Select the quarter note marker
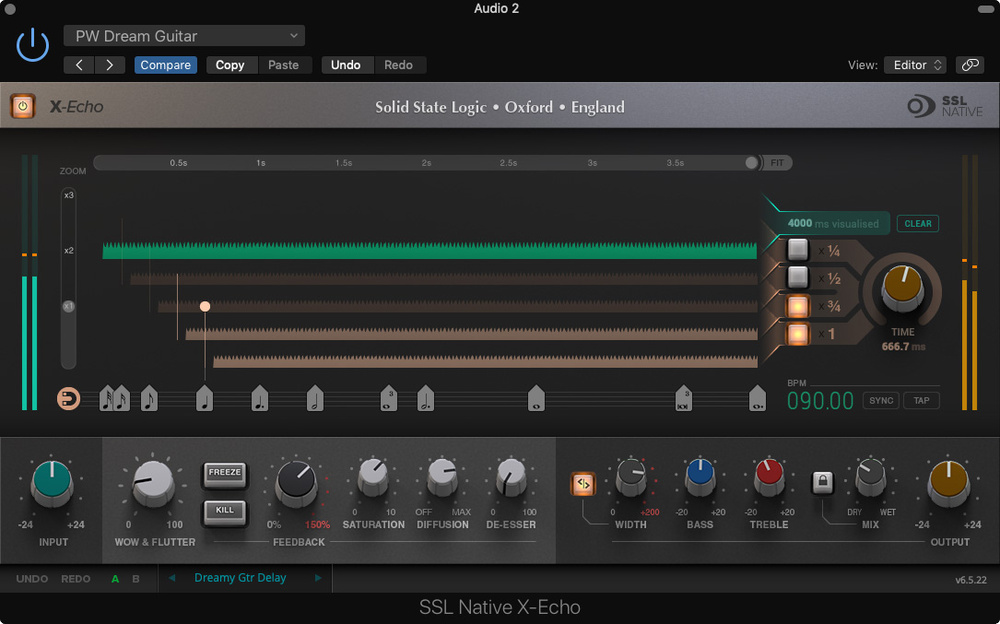The image size is (1000, 624). tap(204, 398)
